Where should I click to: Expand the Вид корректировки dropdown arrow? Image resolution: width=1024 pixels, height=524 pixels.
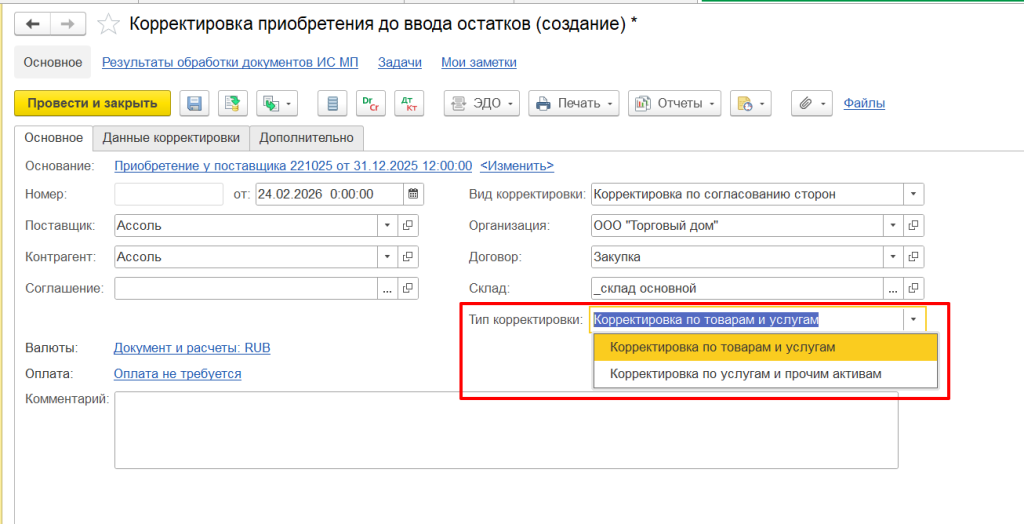[x=912, y=194]
